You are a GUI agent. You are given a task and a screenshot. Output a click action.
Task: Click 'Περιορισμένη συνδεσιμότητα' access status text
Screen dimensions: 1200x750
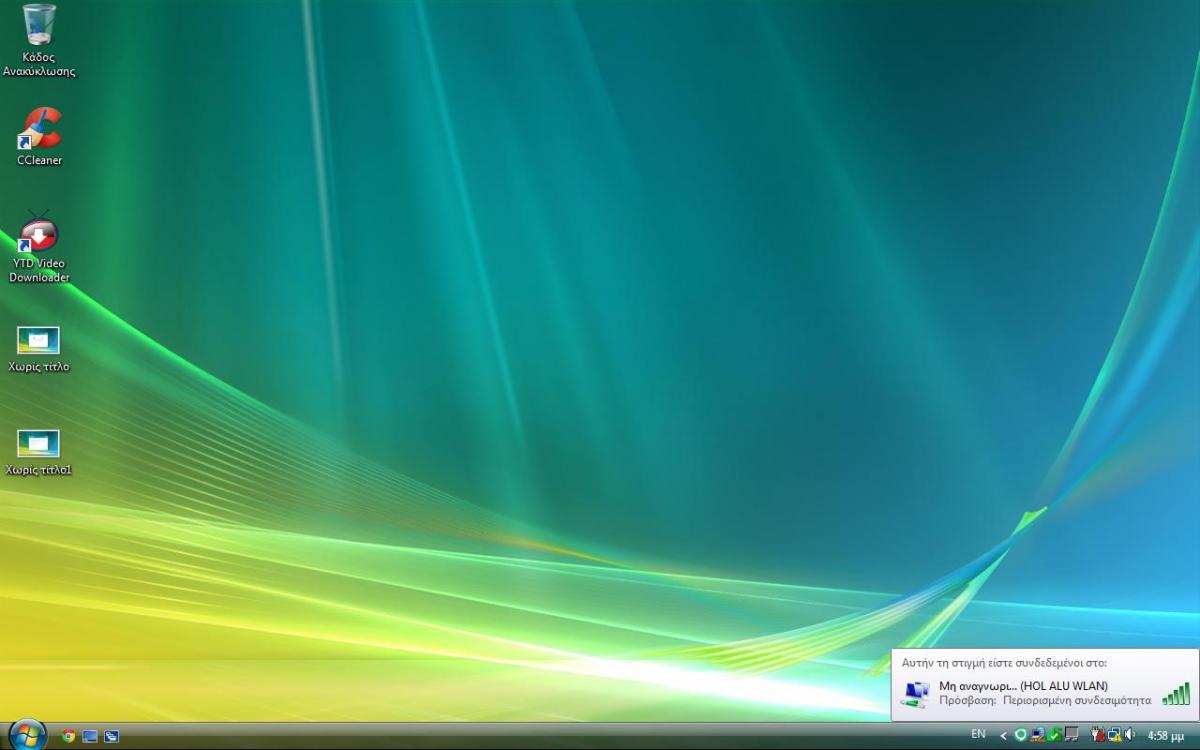pyautogui.click(x=1076, y=701)
